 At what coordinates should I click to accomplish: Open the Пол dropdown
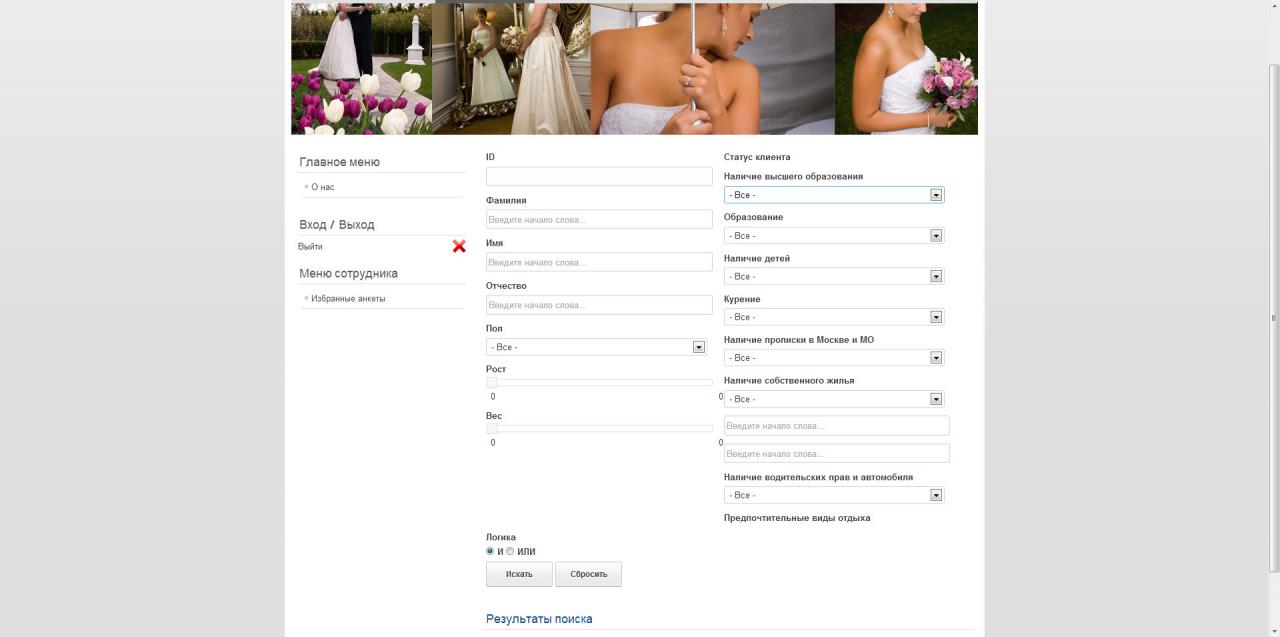click(596, 347)
